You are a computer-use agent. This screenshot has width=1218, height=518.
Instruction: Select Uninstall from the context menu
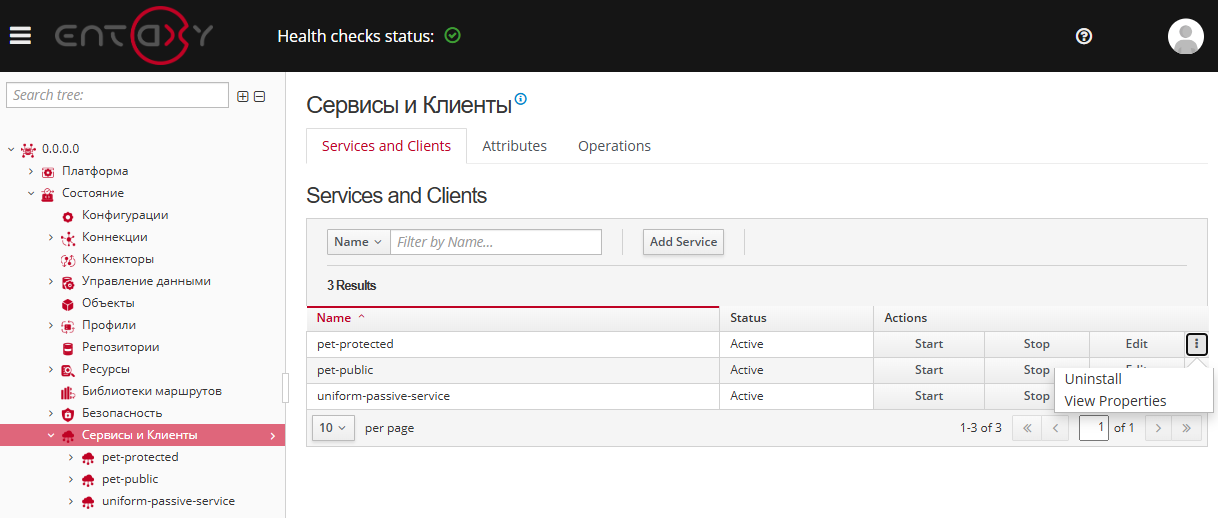click(x=1093, y=379)
